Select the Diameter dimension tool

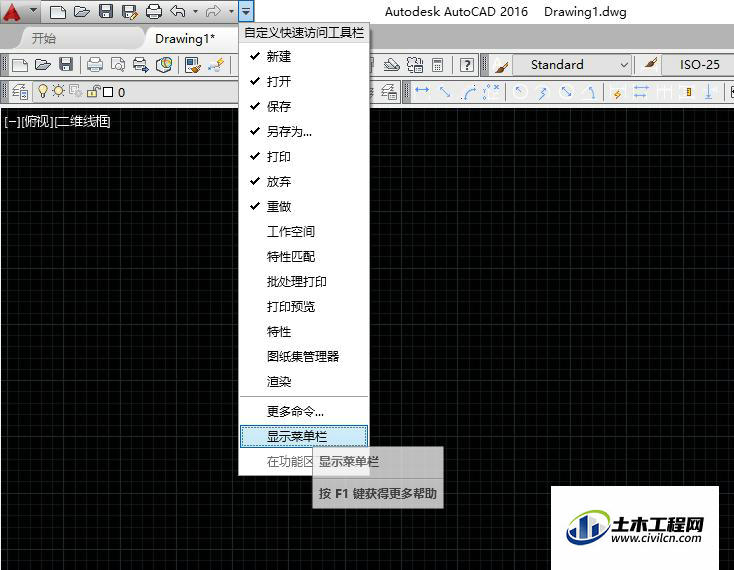[566, 92]
